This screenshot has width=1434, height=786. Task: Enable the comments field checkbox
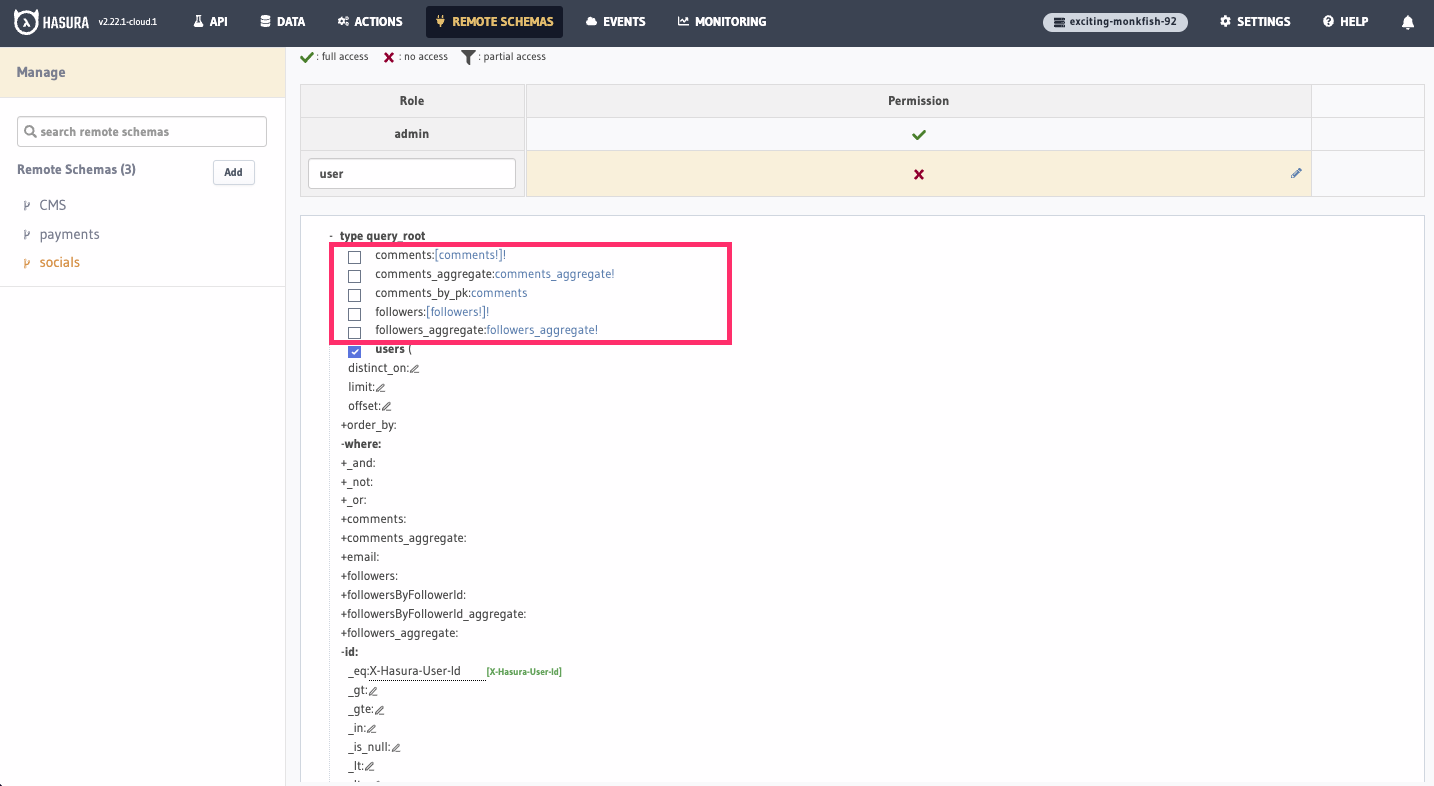point(354,257)
